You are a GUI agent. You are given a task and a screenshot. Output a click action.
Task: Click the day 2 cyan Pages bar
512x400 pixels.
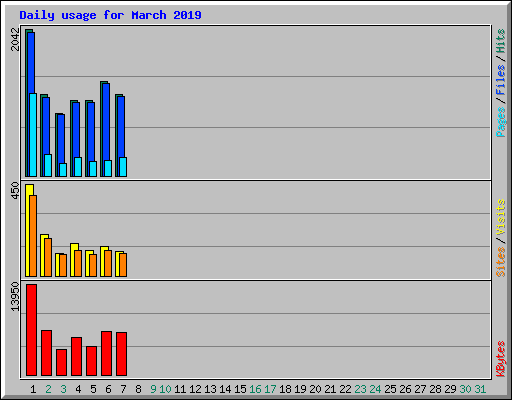point(48,165)
